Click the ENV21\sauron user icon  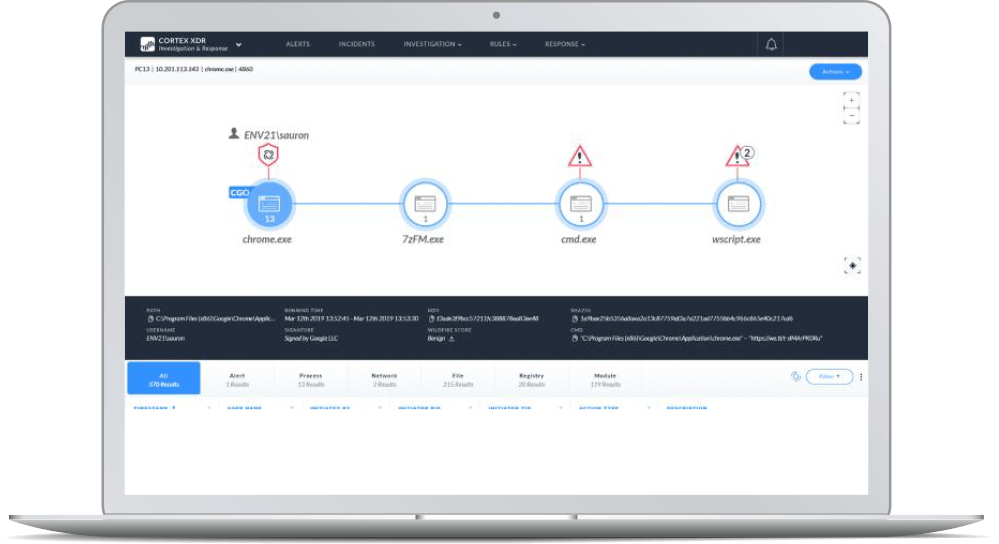click(234, 134)
